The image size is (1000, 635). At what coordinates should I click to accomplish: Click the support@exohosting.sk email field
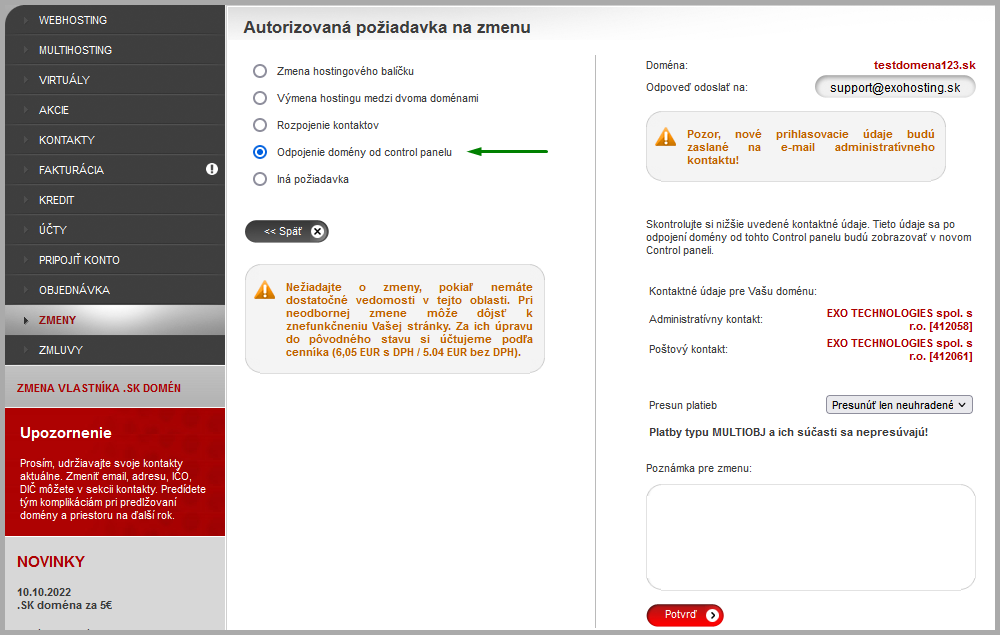896,87
